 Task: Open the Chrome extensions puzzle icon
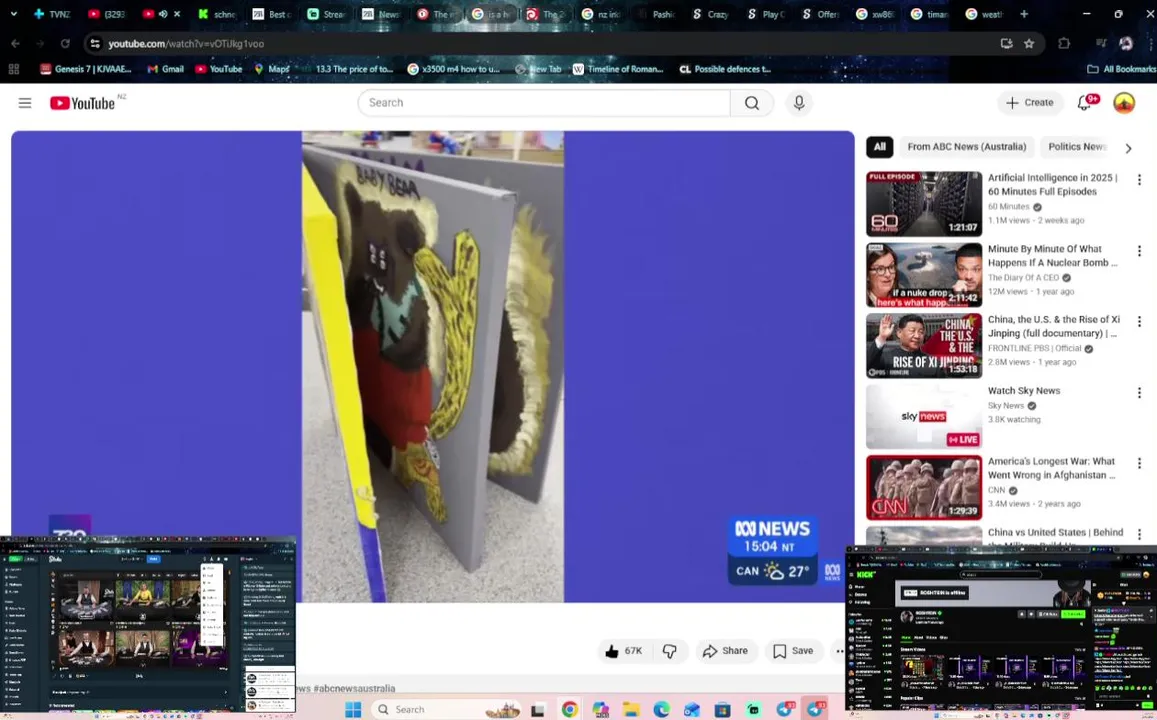(1063, 44)
